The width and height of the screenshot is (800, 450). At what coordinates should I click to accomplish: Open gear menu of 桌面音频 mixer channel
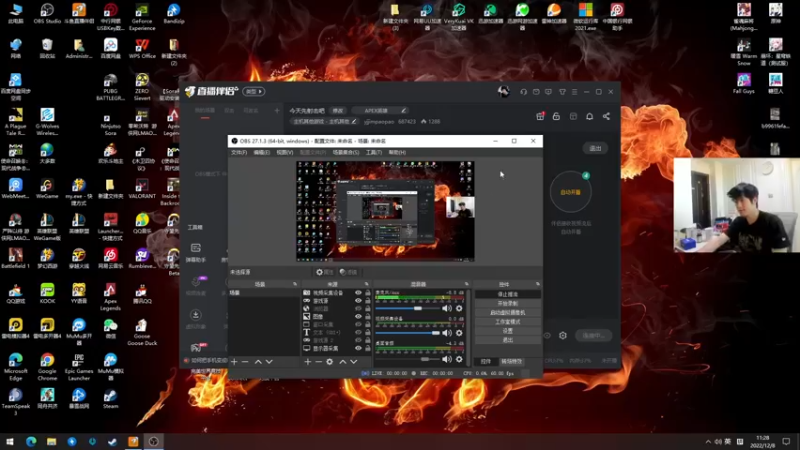pos(459,359)
